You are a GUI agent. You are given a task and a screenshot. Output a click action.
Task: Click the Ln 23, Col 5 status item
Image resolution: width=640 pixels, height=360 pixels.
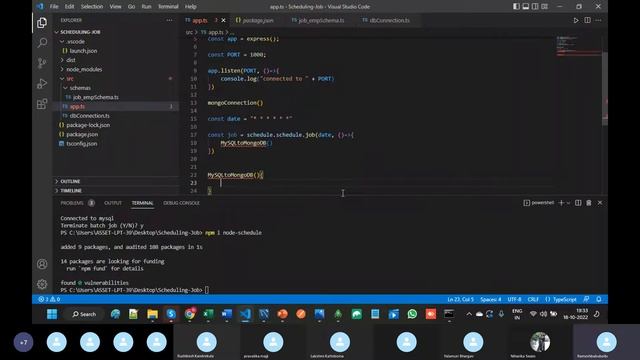460,299
